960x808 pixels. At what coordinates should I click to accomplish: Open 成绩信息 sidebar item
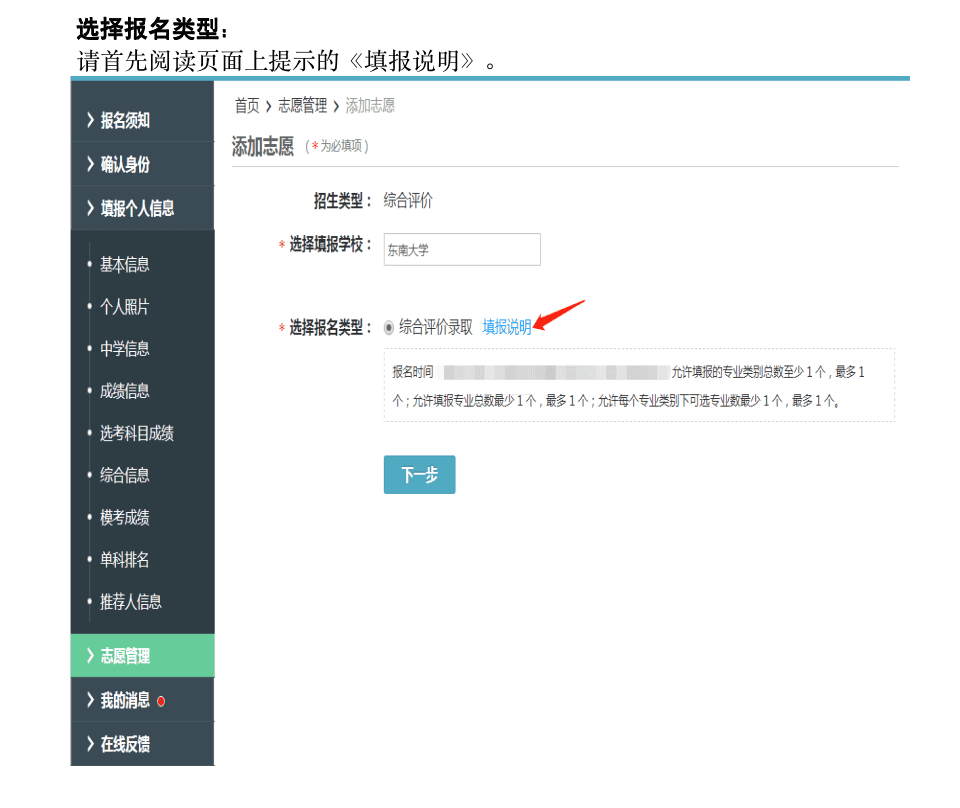(125, 391)
